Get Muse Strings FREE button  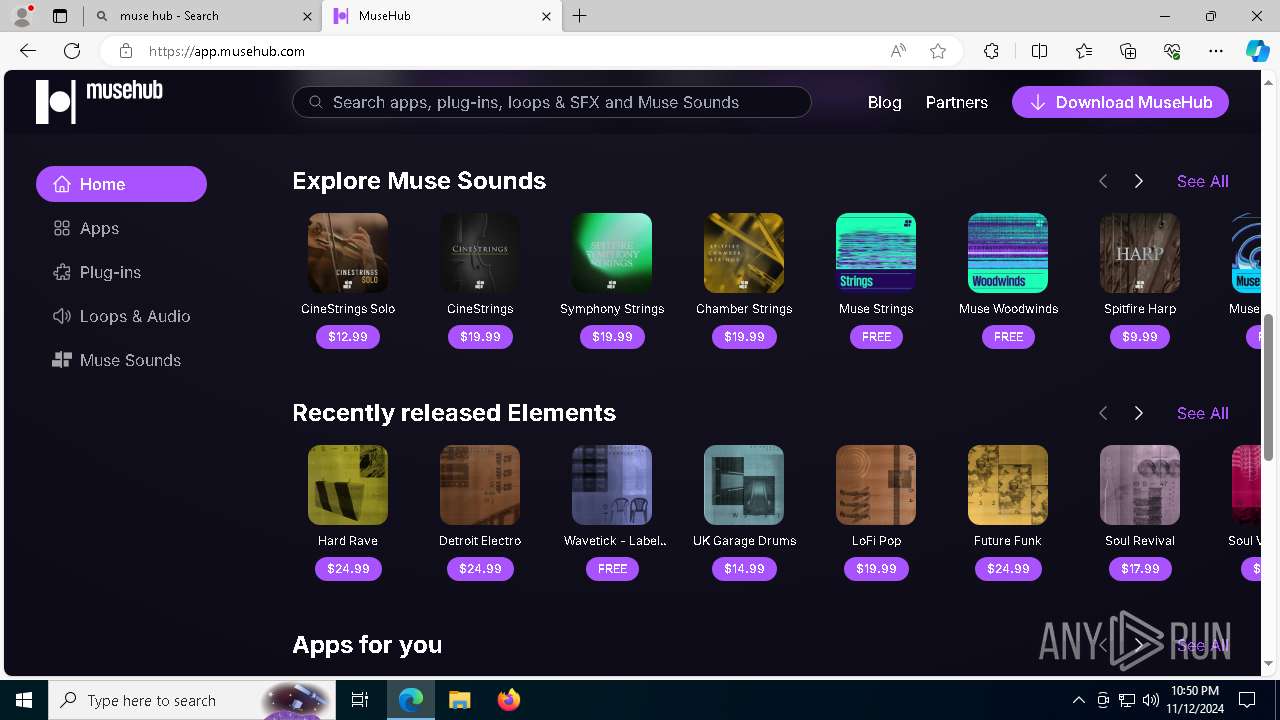876,337
